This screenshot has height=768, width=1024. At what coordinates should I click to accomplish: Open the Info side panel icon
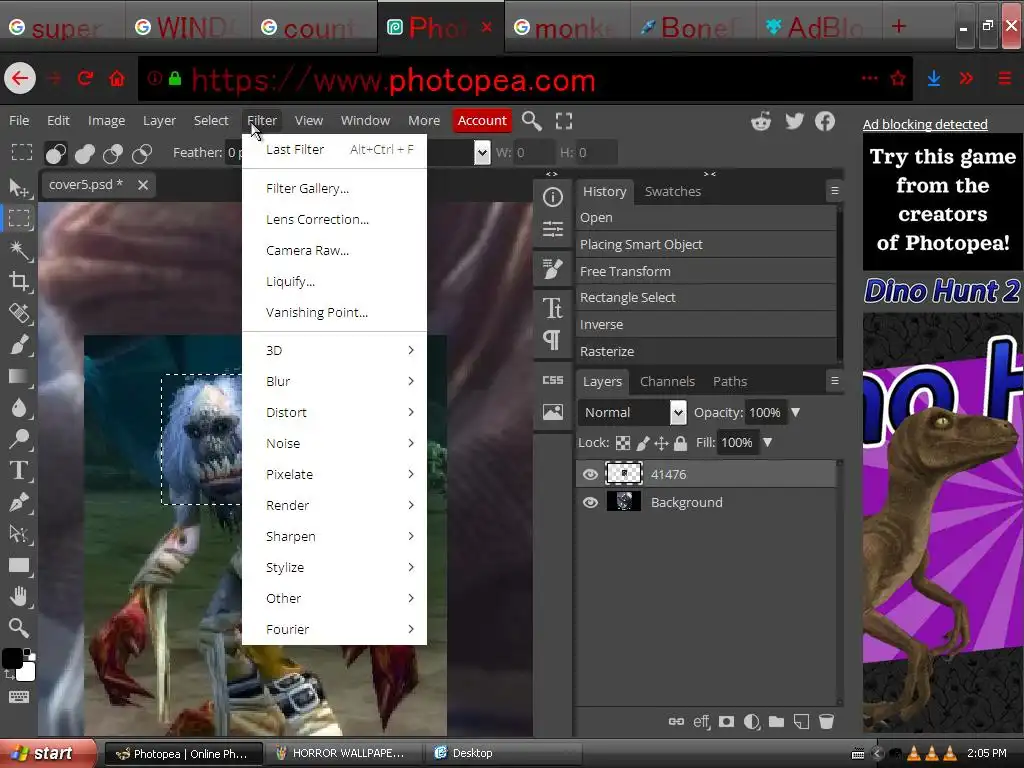coord(552,197)
